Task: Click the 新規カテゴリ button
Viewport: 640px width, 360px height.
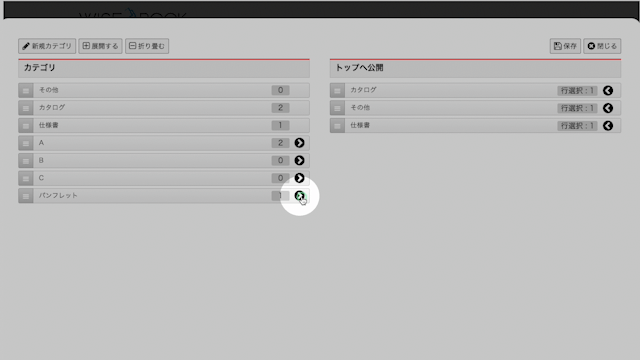Action: click(47, 46)
